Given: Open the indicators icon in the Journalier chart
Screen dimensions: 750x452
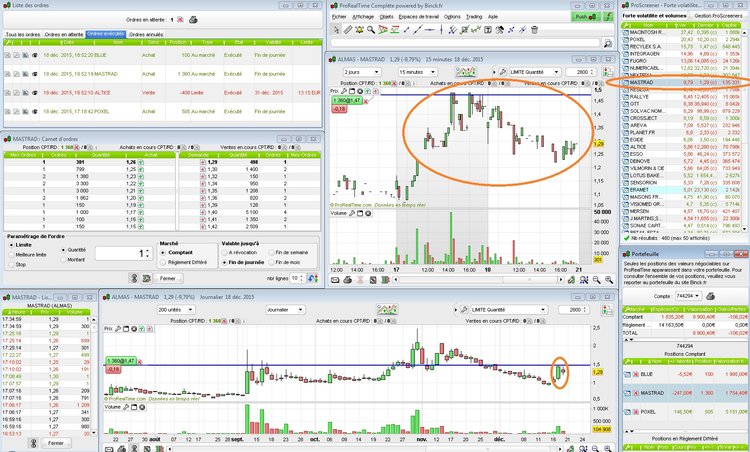Looking at the screenshot, I should pyautogui.click(x=386, y=309).
